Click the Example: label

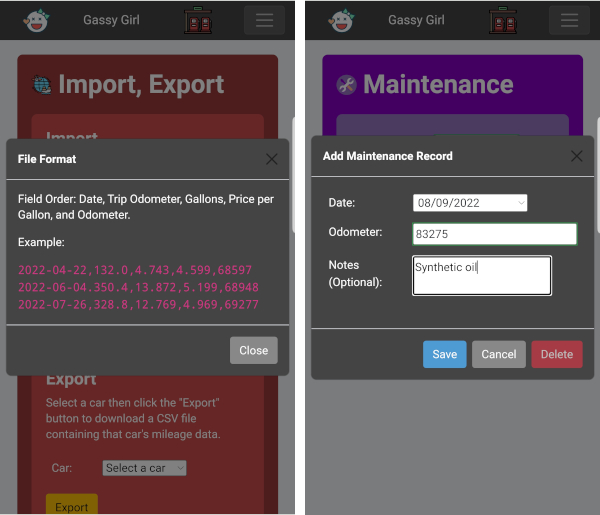point(41,242)
